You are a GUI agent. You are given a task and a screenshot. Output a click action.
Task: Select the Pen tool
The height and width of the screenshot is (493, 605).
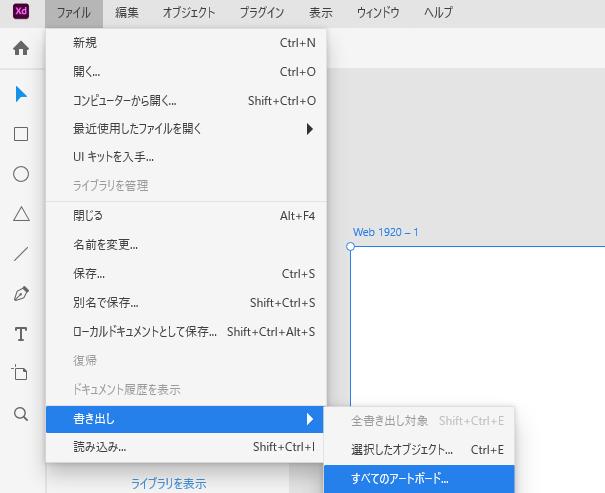click(x=20, y=294)
